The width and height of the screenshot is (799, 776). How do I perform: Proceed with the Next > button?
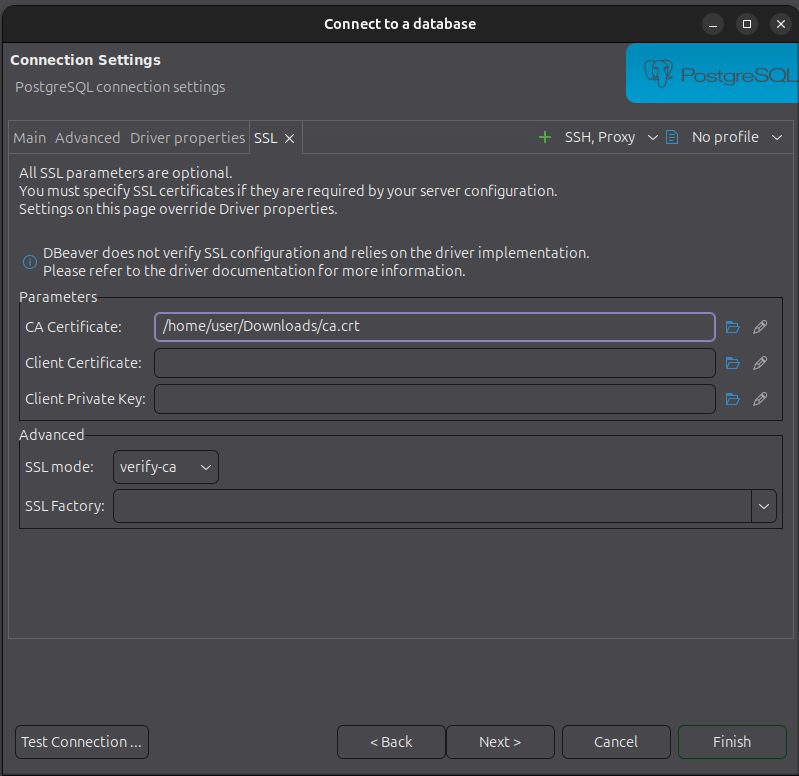click(x=500, y=742)
